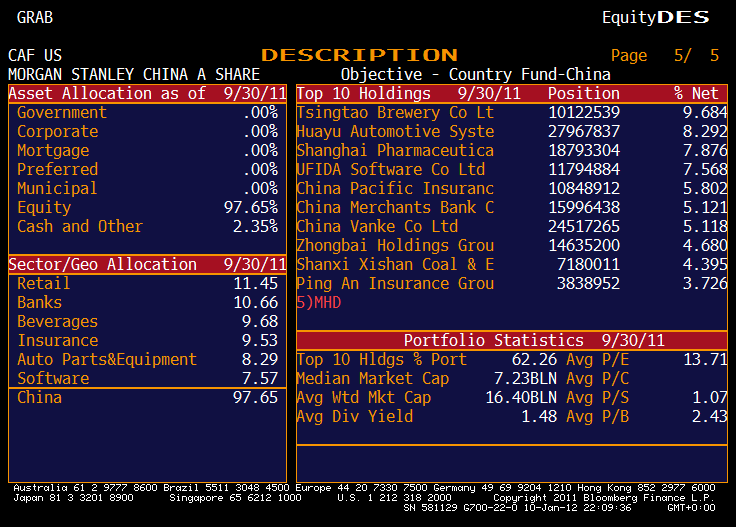Click Shanghai Pharmaceutica holding name
Image resolution: width=736 pixels, height=527 pixels.
click(x=395, y=151)
